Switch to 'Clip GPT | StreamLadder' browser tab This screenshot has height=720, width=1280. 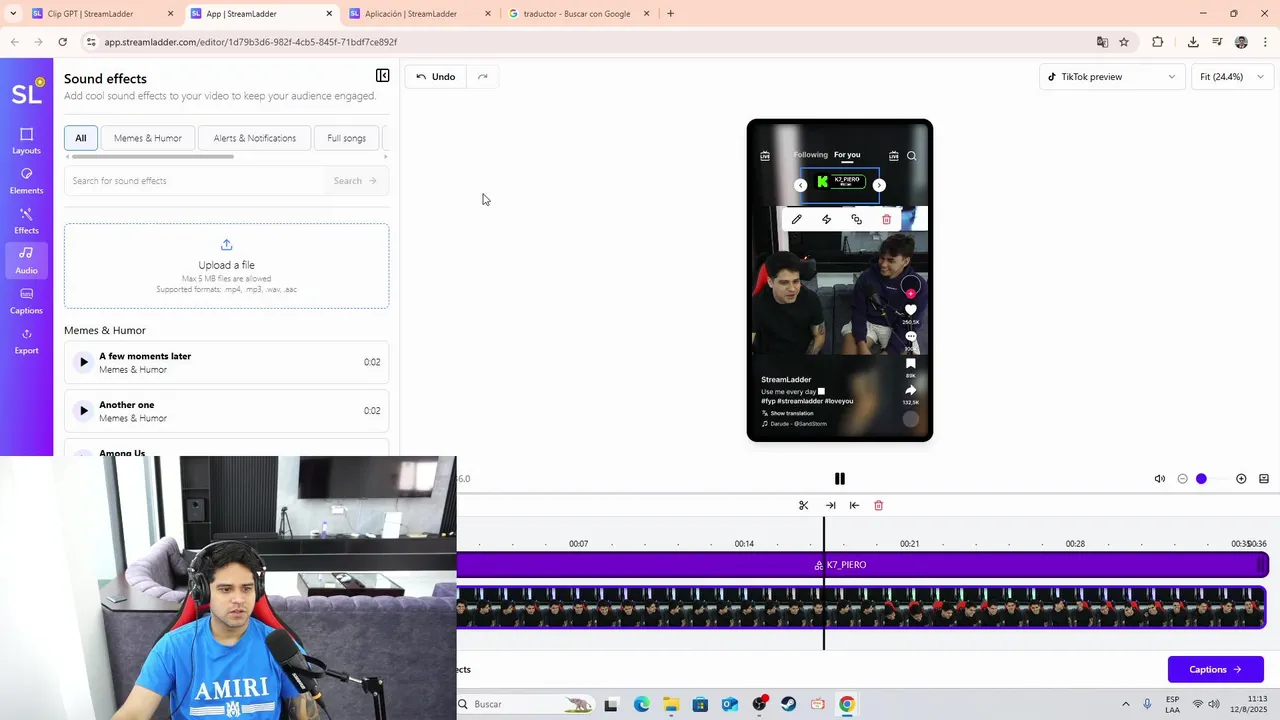click(x=100, y=14)
